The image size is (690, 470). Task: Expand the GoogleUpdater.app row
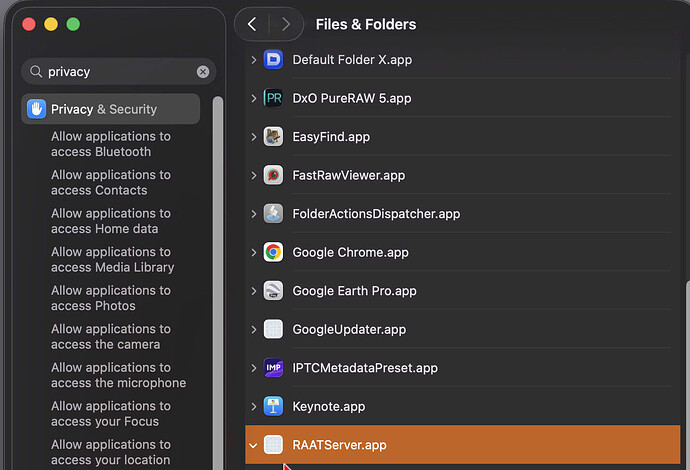tap(254, 329)
